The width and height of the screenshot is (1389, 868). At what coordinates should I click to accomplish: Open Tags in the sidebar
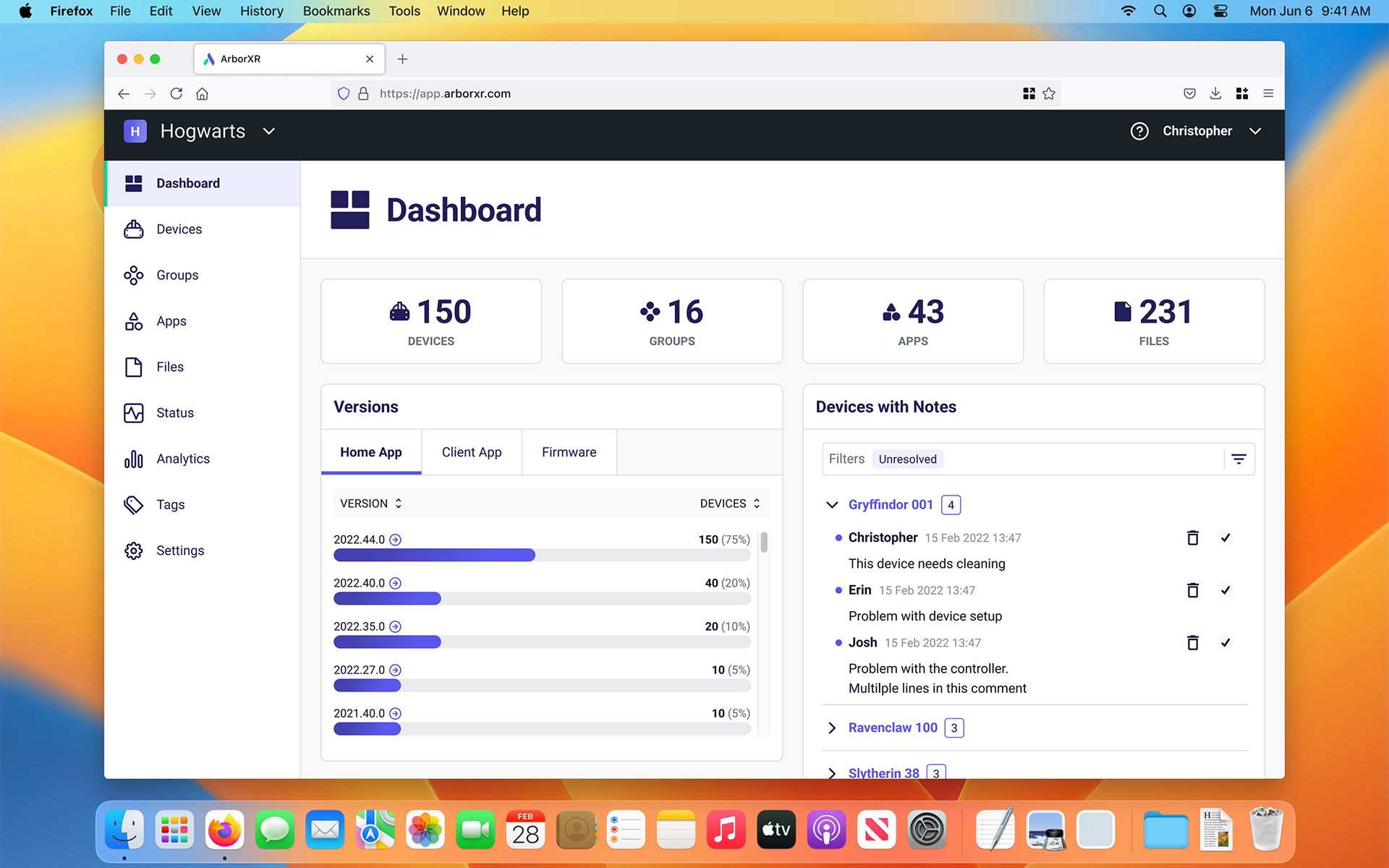[202, 505]
